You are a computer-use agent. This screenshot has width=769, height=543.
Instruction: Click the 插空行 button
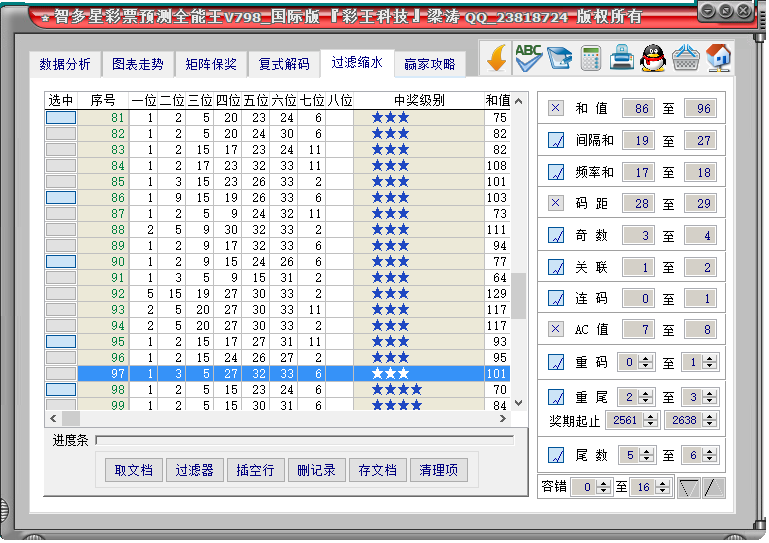click(256, 470)
